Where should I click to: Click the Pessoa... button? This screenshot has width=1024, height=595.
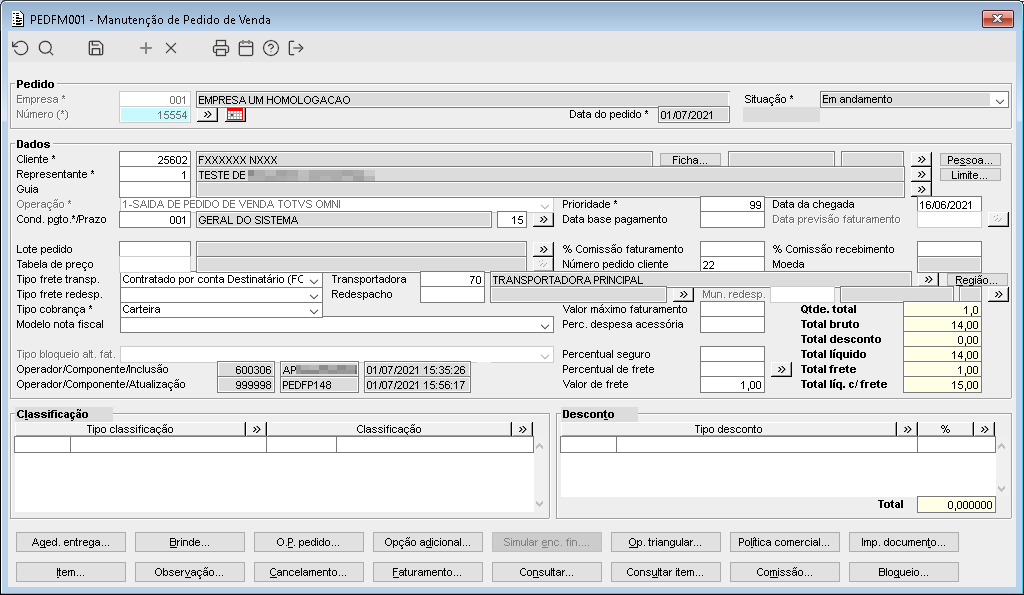[969, 159]
